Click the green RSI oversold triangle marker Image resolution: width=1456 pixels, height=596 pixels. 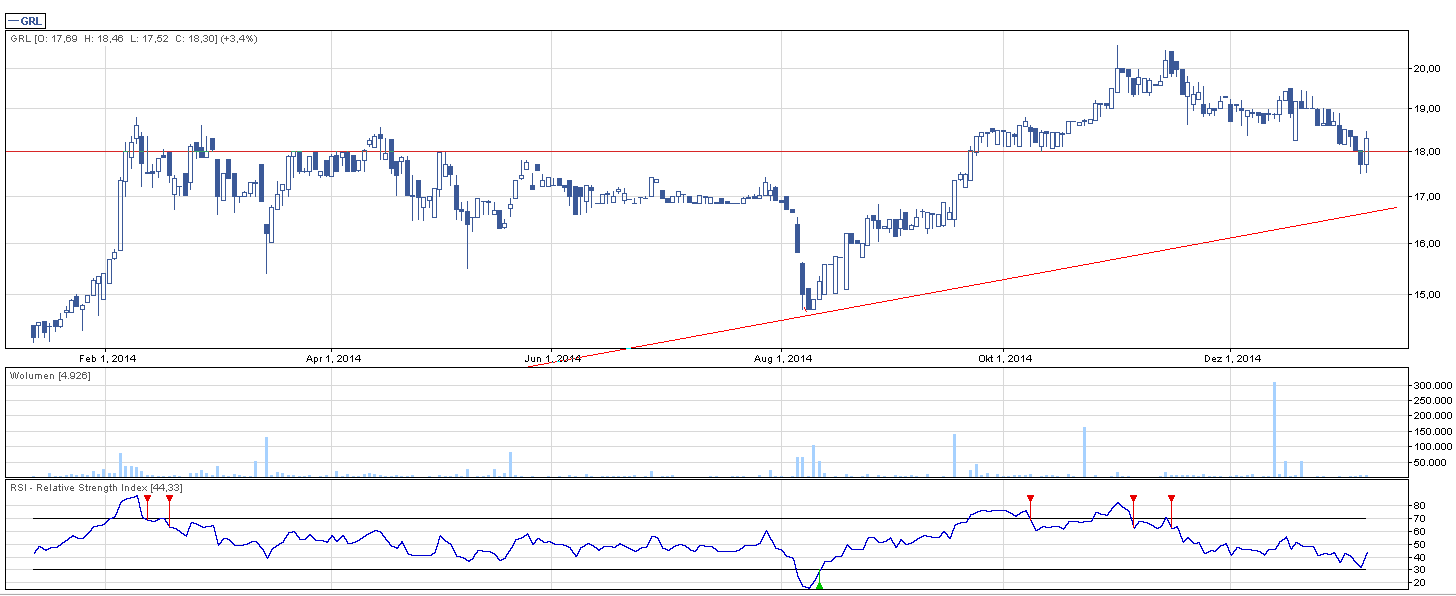819,585
